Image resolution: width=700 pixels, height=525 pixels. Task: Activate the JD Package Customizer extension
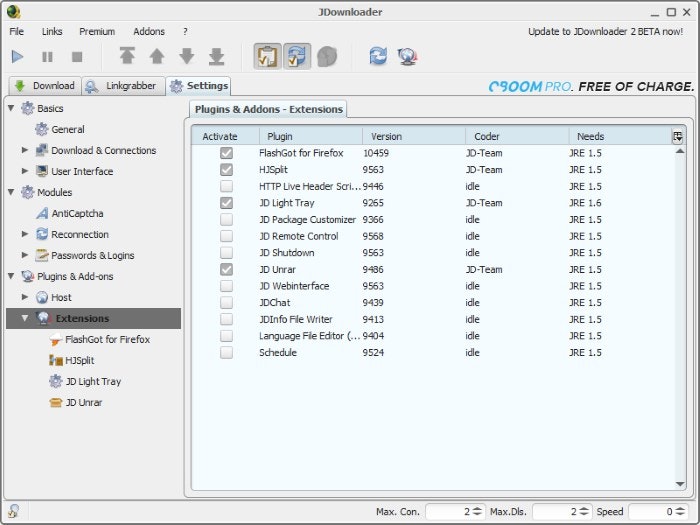(226, 220)
